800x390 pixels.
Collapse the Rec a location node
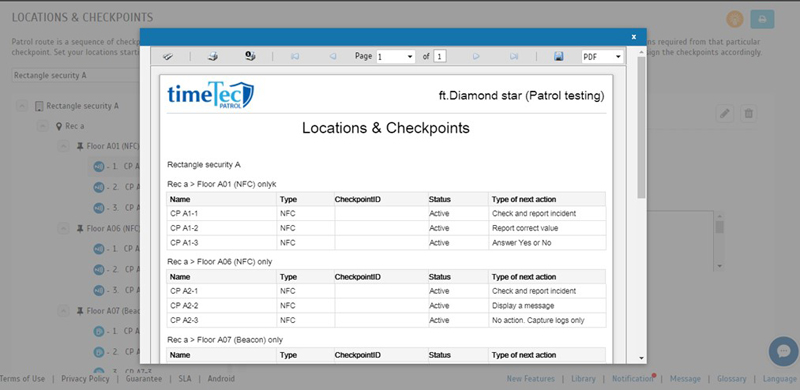[43, 126]
